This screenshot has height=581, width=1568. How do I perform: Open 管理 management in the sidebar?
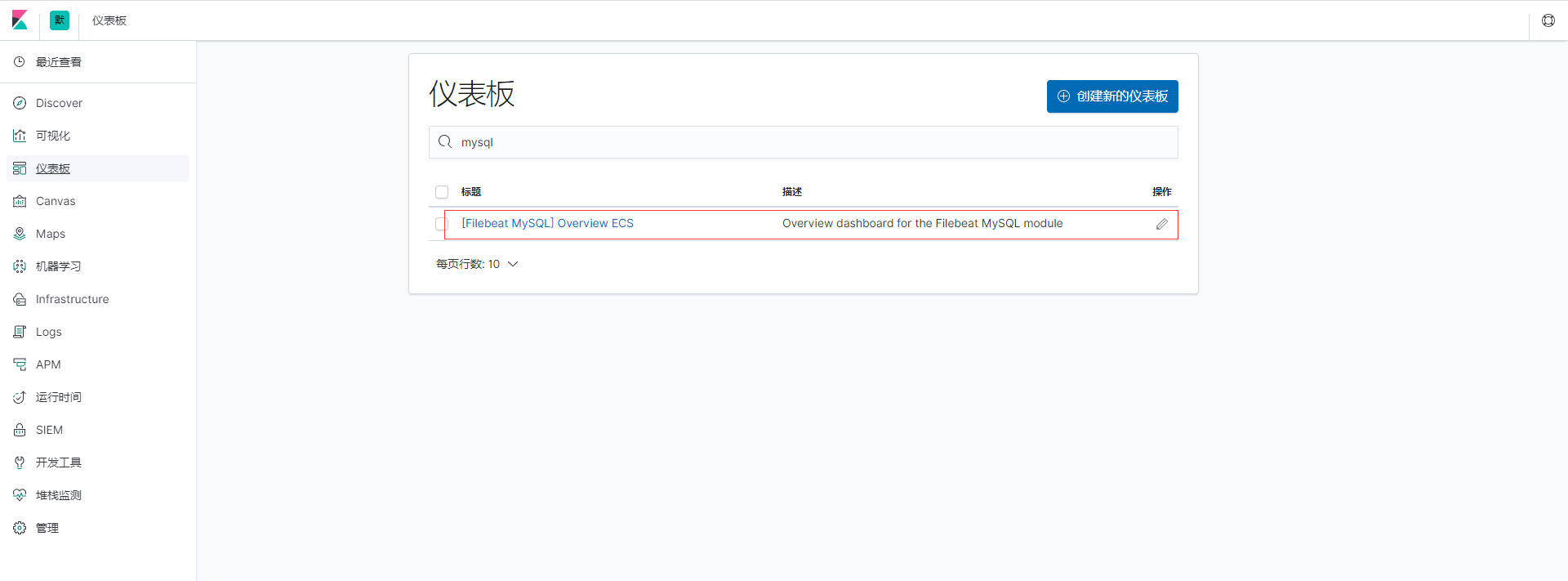click(x=47, y=528)
